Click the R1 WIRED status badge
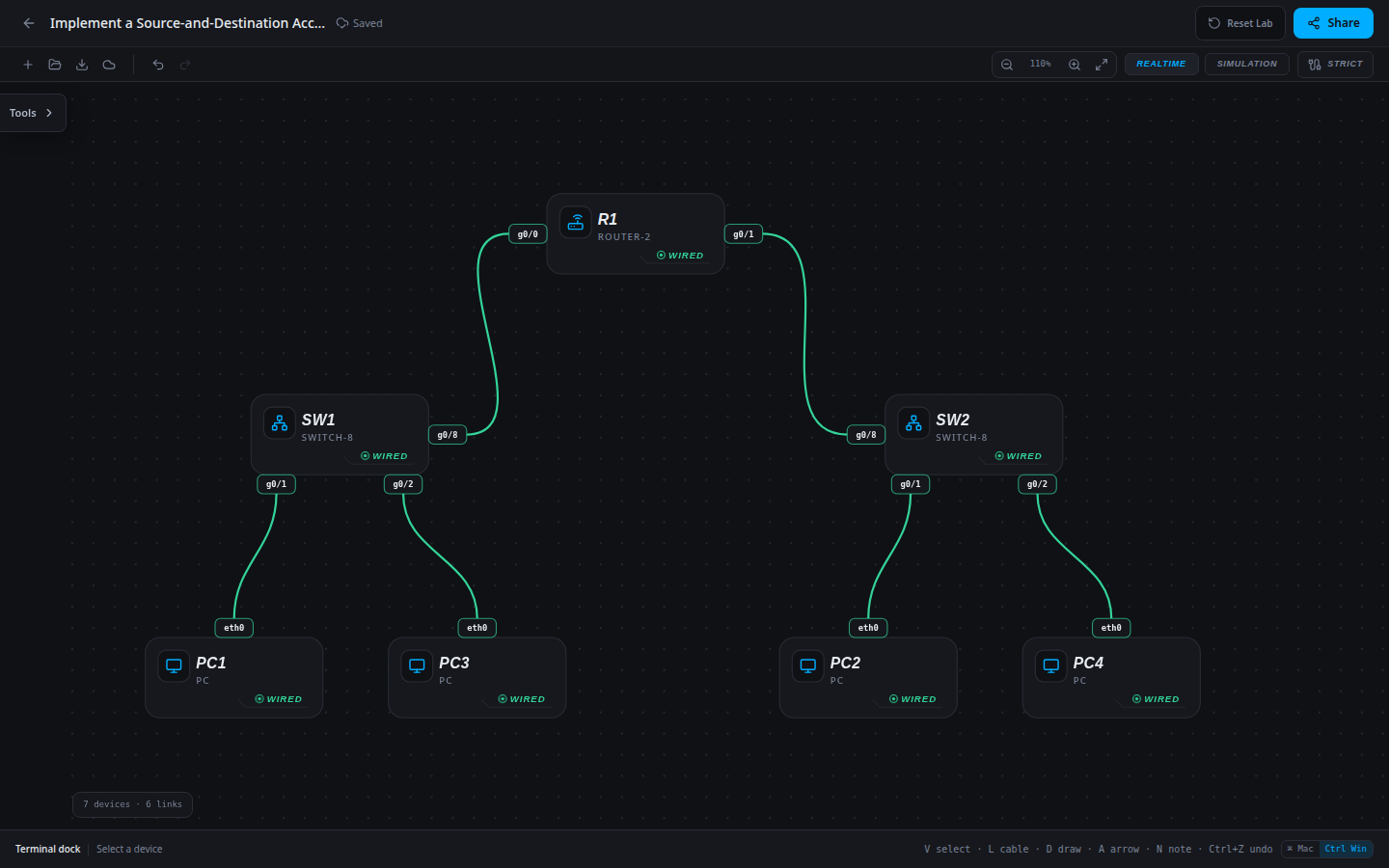The height and width of the screenshot is (868, 1389). click(680, 256)
